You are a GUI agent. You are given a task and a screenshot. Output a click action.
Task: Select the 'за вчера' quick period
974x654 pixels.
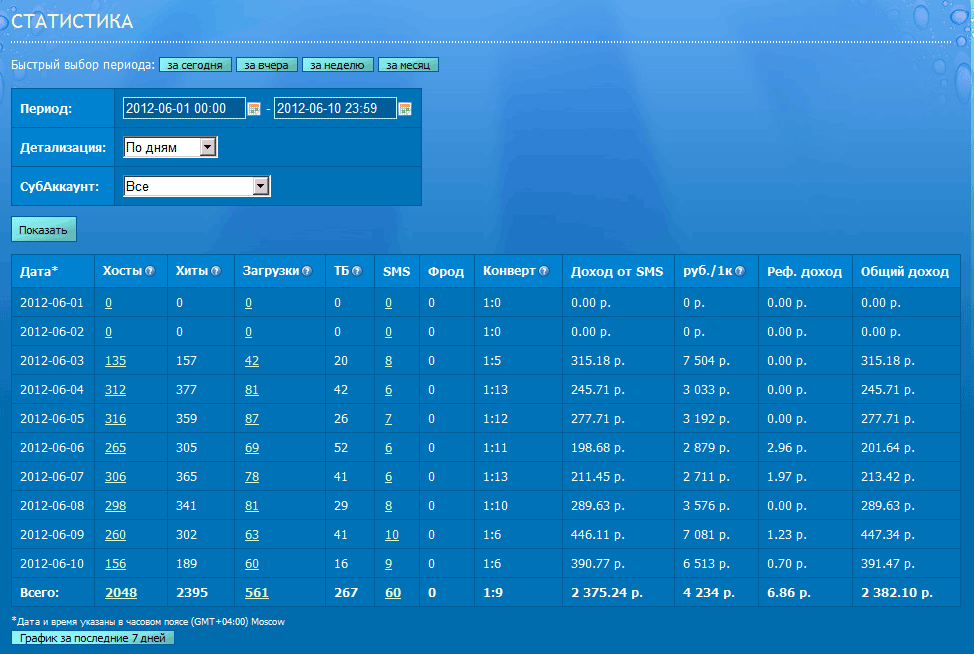coord(267,65)
